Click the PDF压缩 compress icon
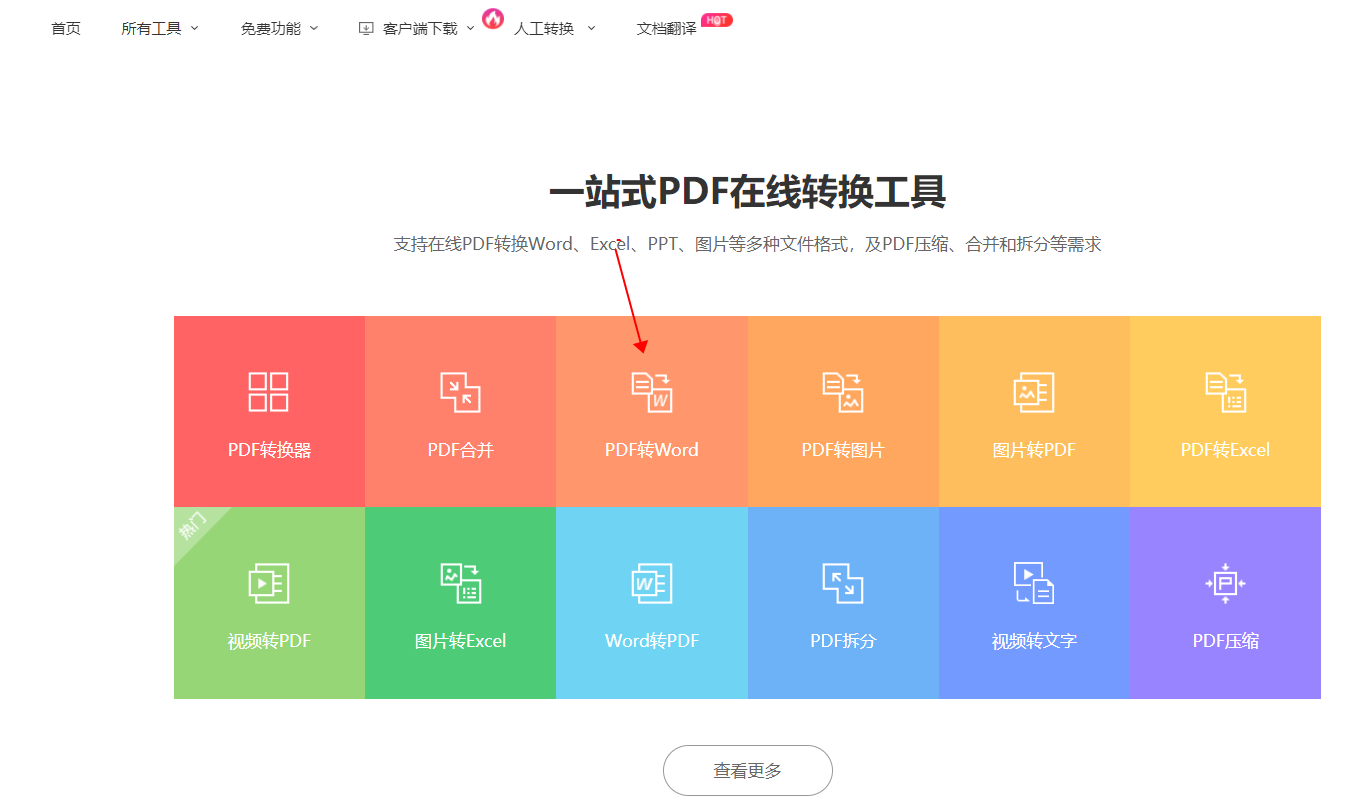Screen dimensions: 1365x805 [1225, 583]
